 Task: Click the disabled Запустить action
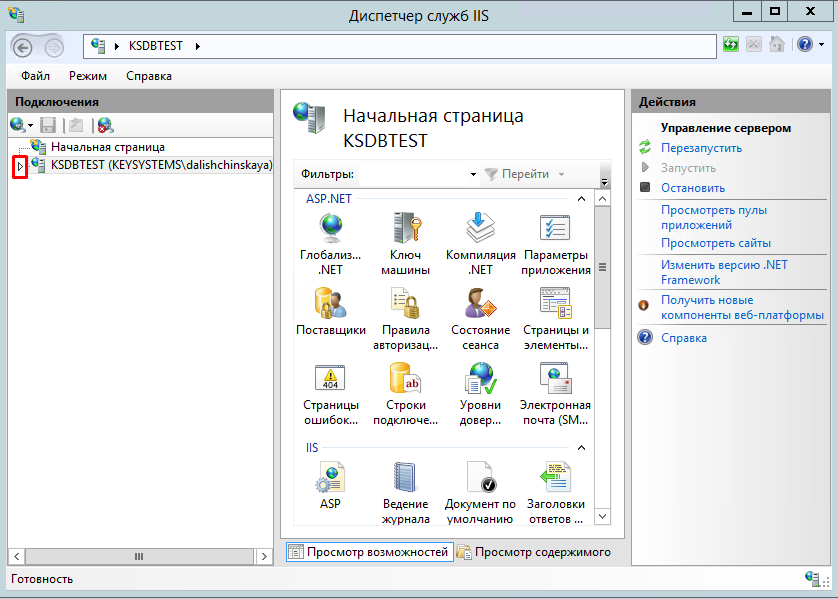point(688,168)
